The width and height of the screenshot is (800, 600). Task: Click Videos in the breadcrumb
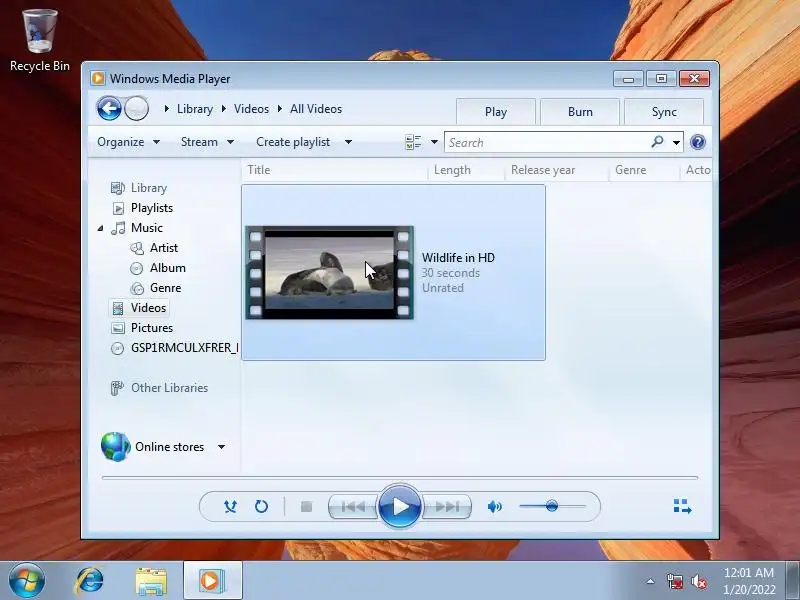coord(252,109)
